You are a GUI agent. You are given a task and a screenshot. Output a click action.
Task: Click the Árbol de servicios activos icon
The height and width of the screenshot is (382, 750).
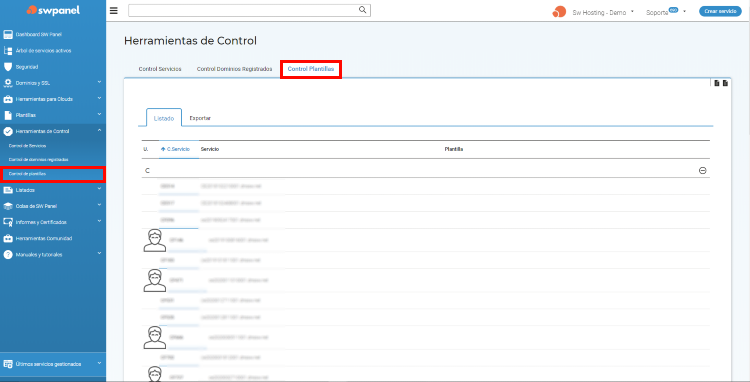(x=7, y=51)
